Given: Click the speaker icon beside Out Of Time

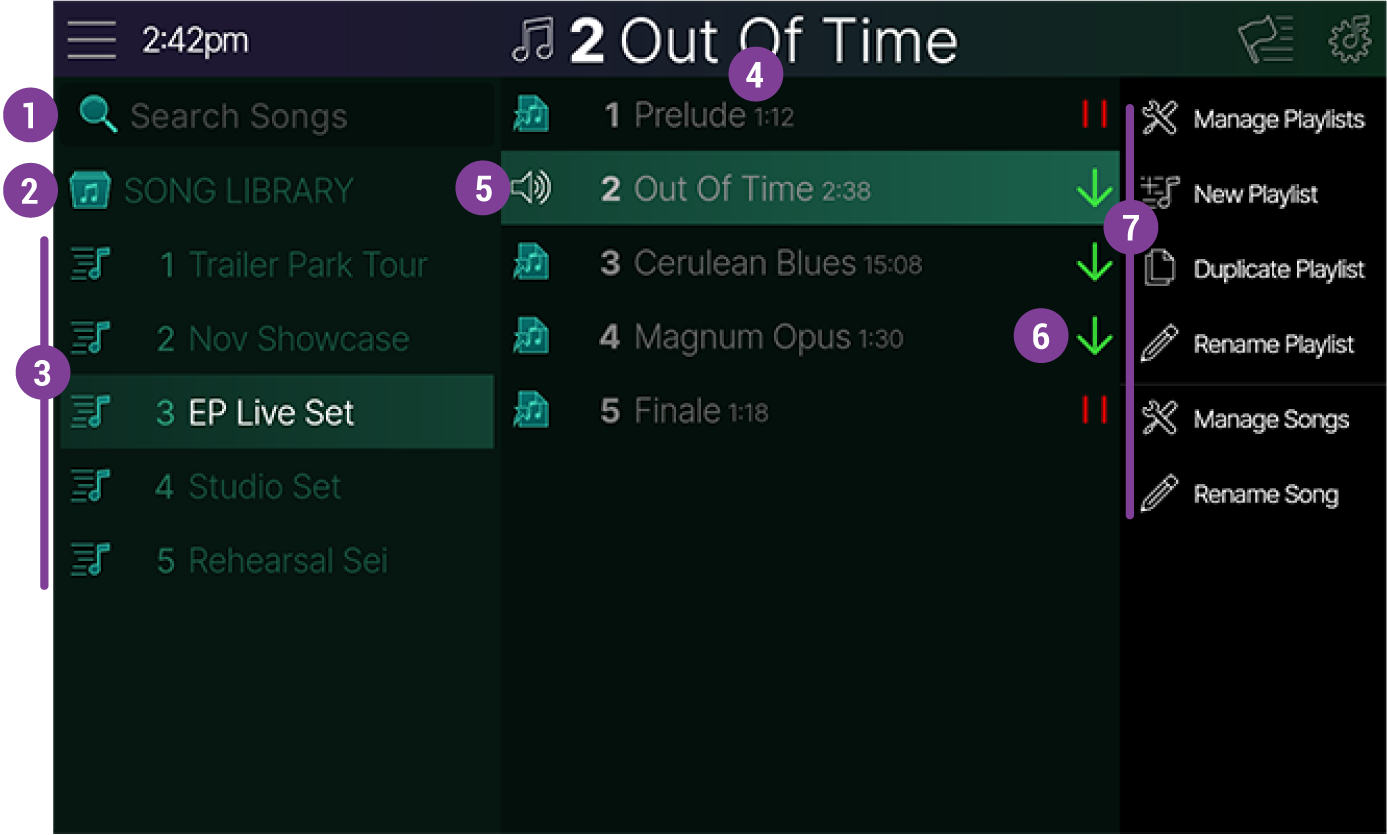Looking at the screenshot, I should tap(530, 188).
